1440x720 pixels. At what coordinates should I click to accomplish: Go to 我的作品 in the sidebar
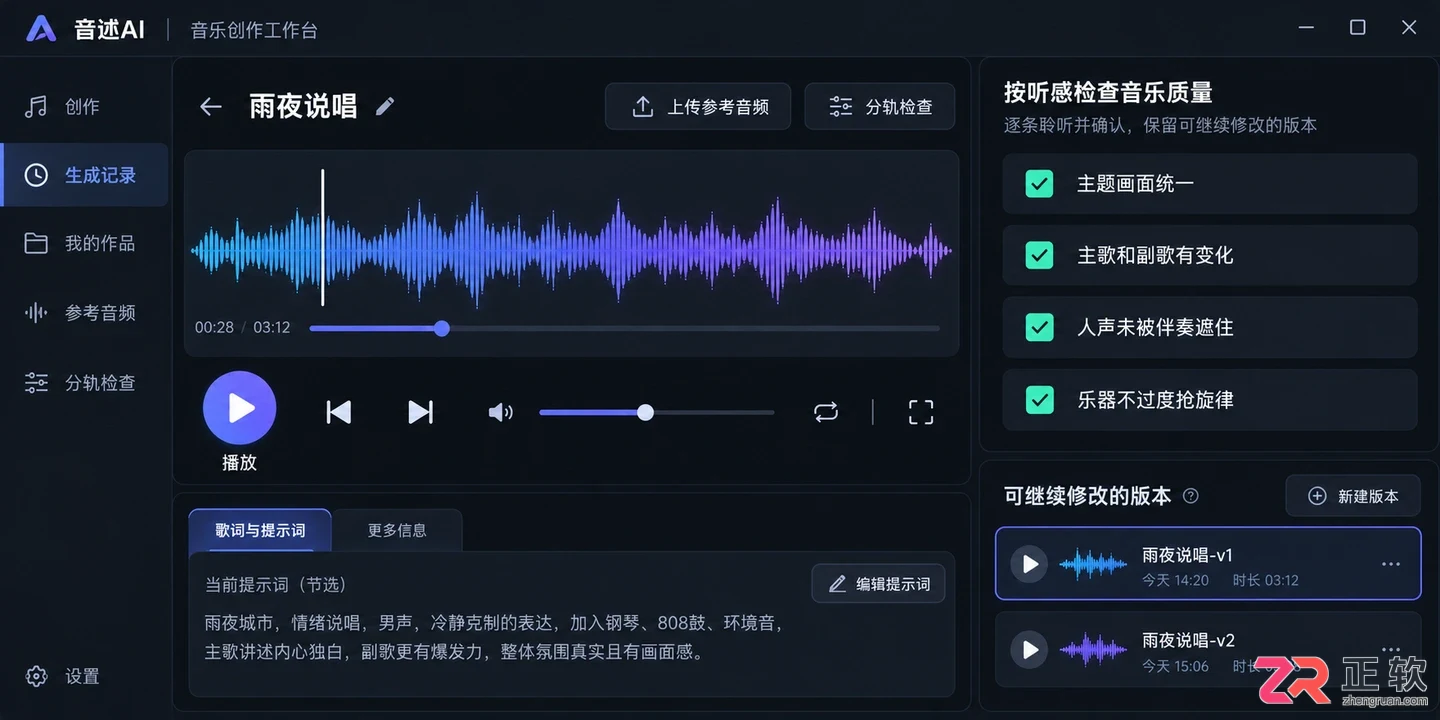tap(84, 243)
